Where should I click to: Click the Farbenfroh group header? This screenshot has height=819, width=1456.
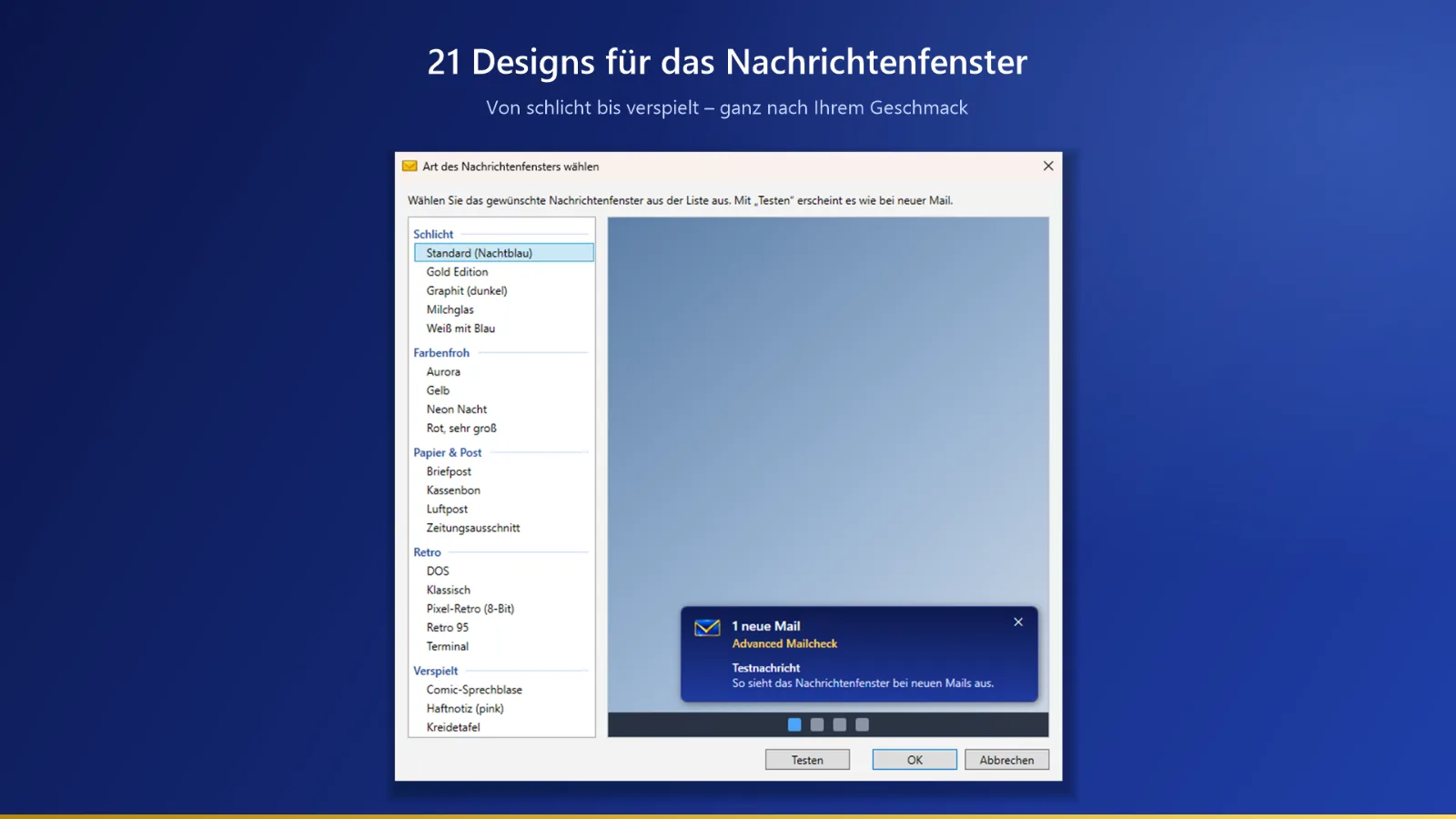(441, 353)
